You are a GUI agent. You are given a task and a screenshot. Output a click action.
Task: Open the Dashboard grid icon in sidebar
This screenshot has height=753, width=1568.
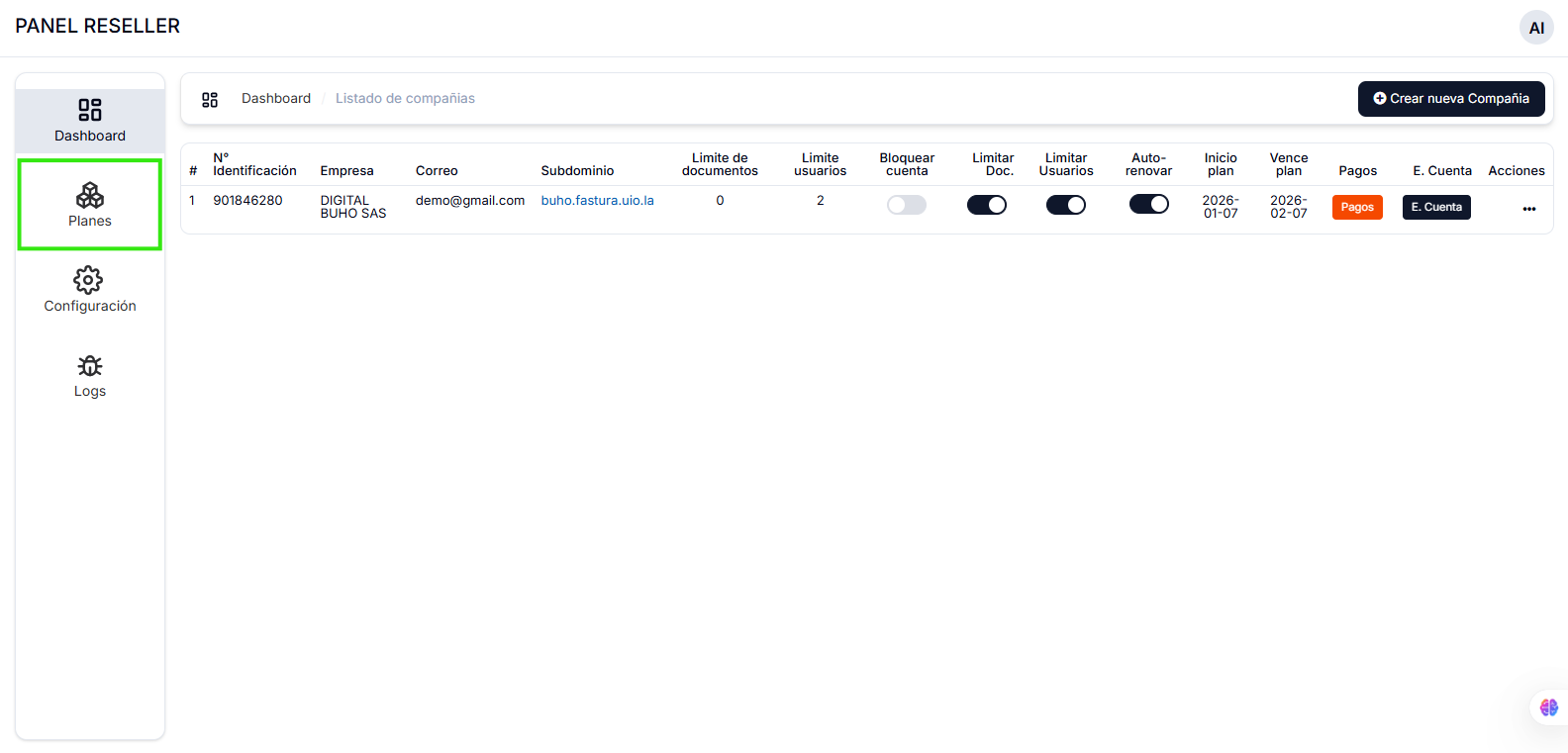90,110
